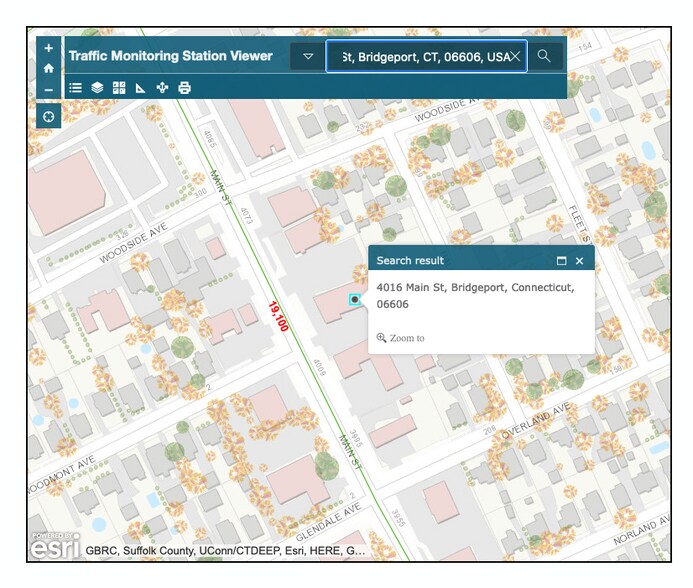Clear the search address text
Image resolution: width=693 pixels, height=588 pixels.
click(515, 57)
